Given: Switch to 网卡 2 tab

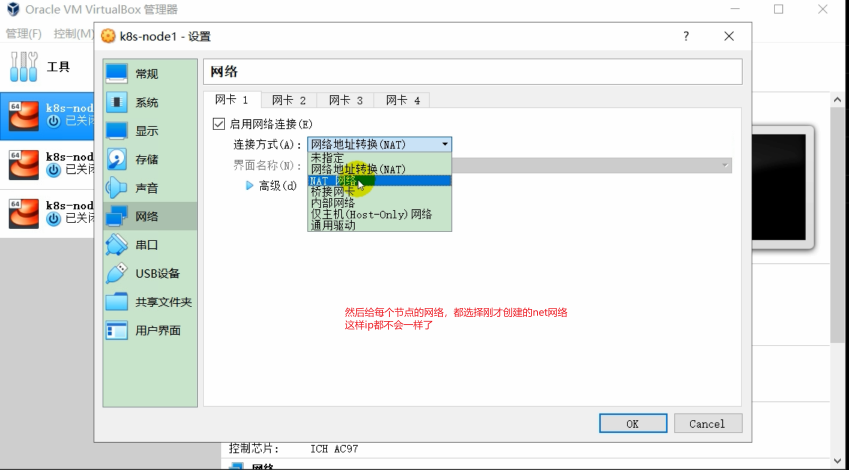Looking at the screenshot, I should pos(289,100).
